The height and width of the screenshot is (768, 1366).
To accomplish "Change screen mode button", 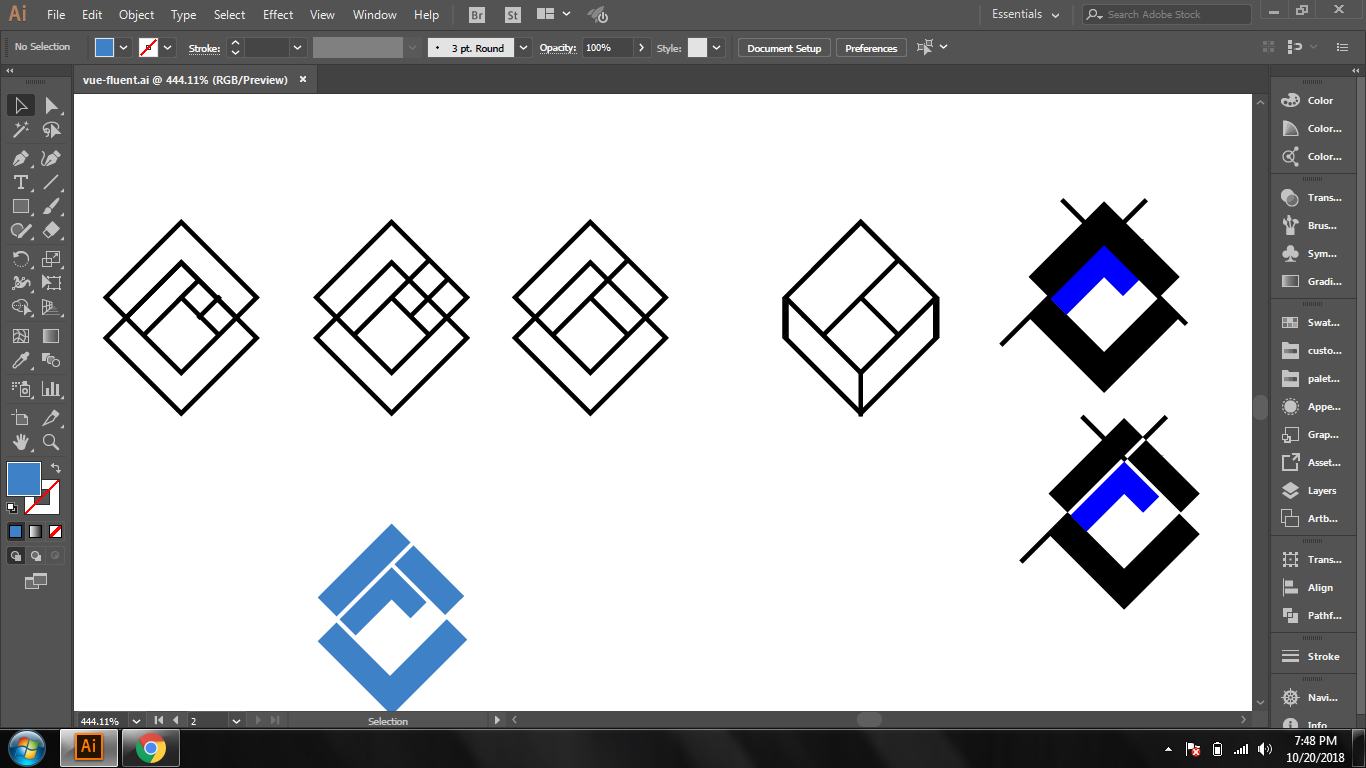I will point(36,580).
